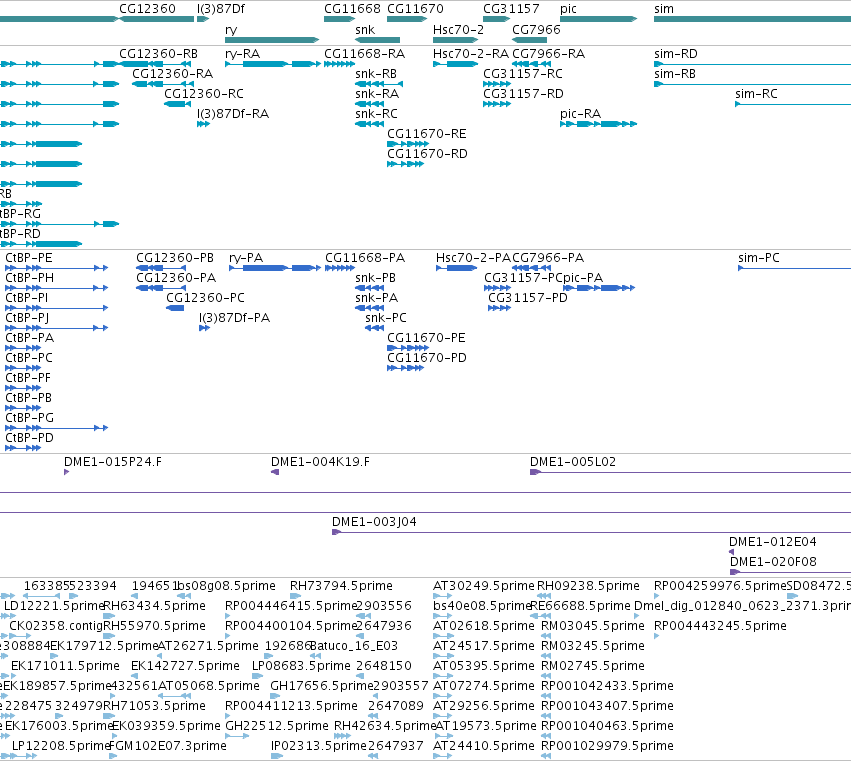The image size is (851, 761).
Task: Click the CG12360-RC transcript label
Action: point(204,94)
